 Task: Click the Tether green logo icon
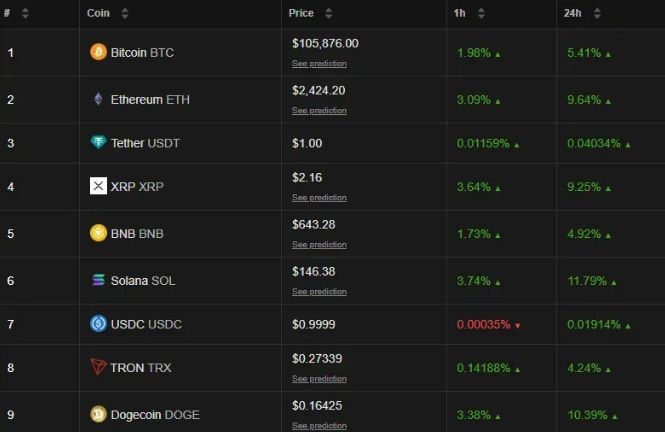98,142
